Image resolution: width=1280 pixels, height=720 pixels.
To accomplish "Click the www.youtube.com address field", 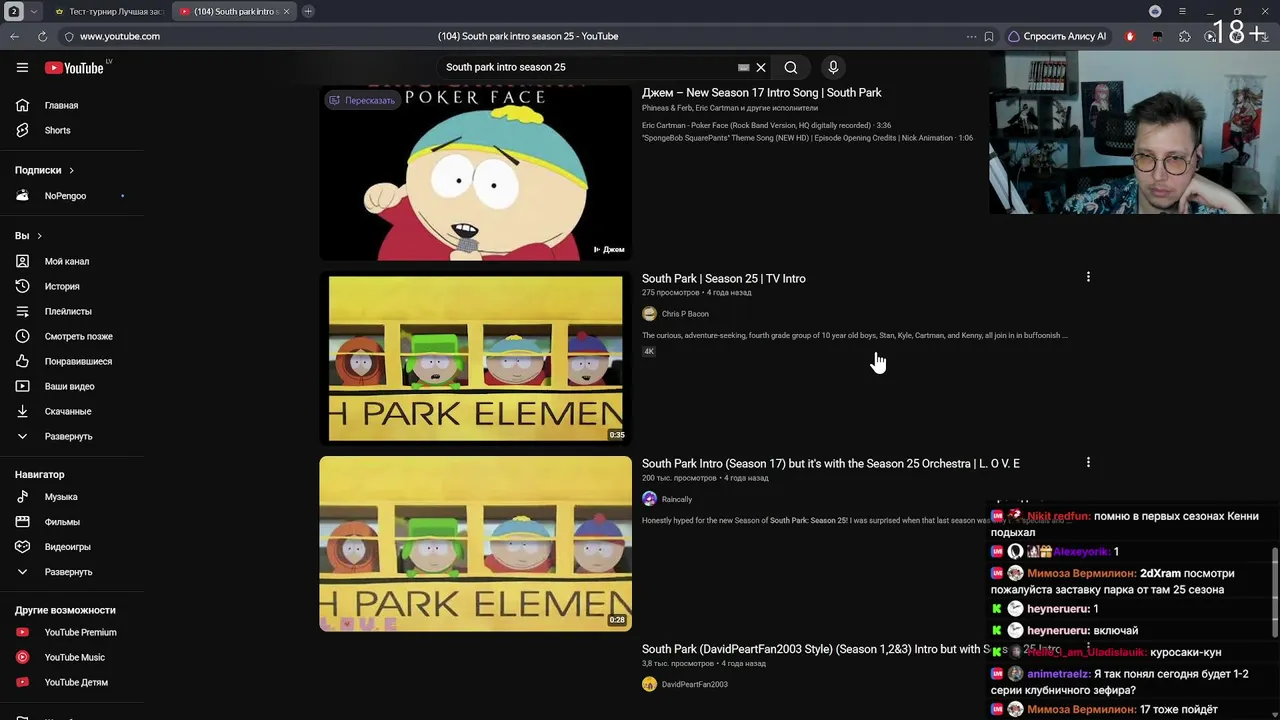I will pyautogui.click(x=120, y=36).
